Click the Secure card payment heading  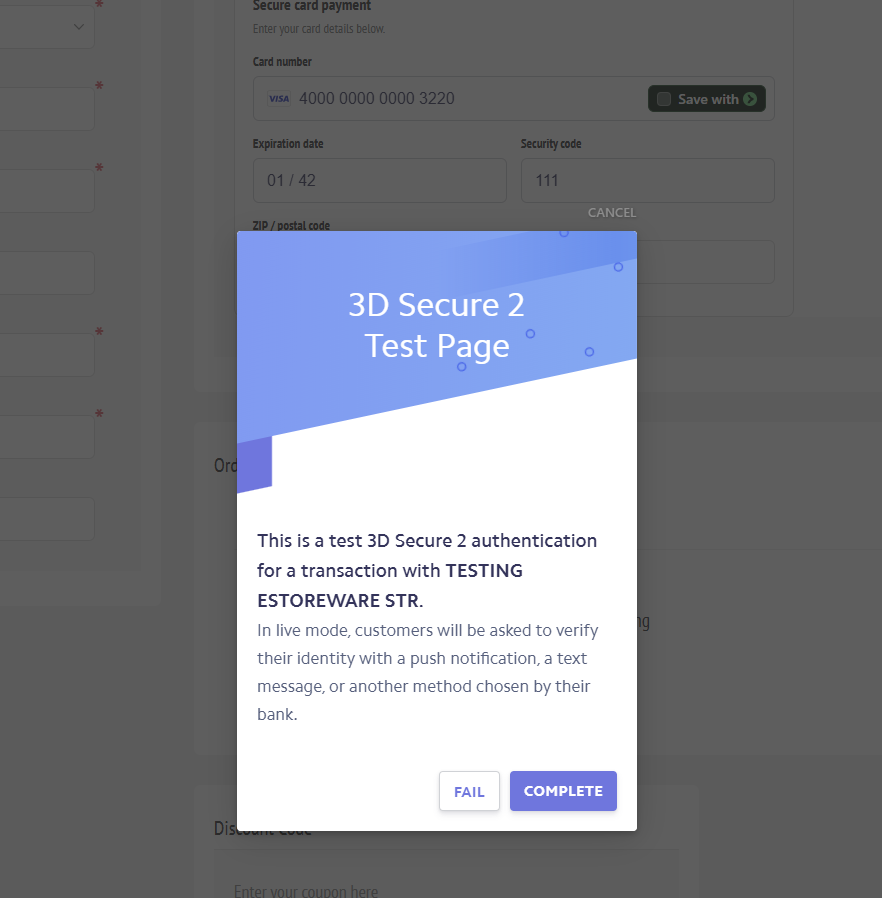[312, 6]
